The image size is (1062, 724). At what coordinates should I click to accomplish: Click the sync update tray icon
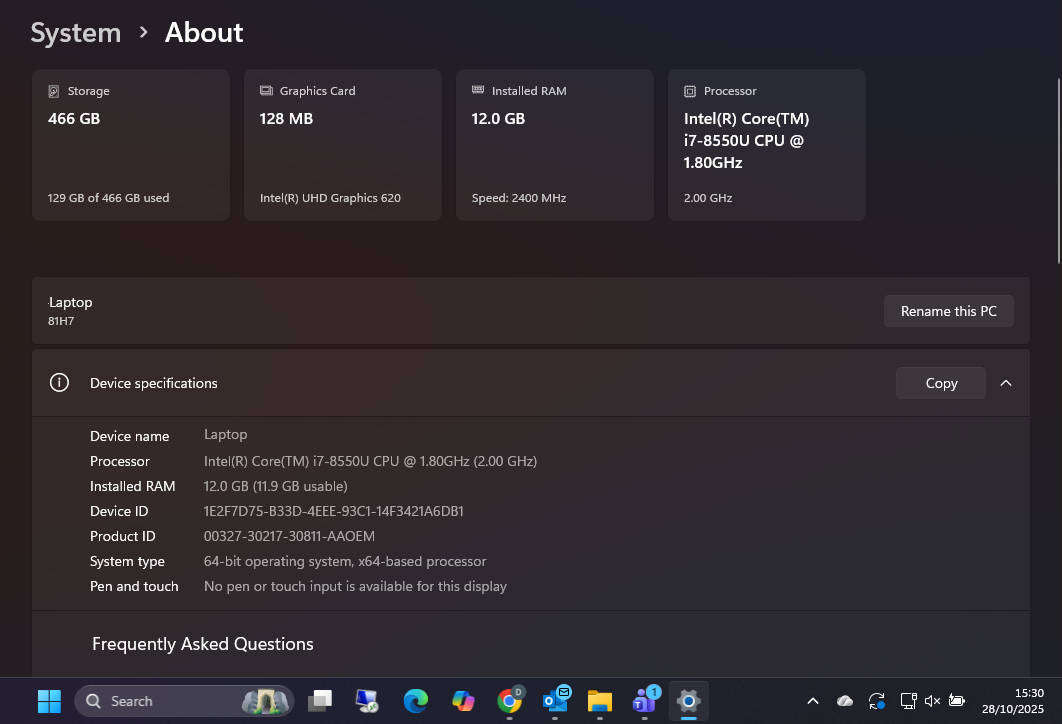pyautogui.click(x=876, y=701)
